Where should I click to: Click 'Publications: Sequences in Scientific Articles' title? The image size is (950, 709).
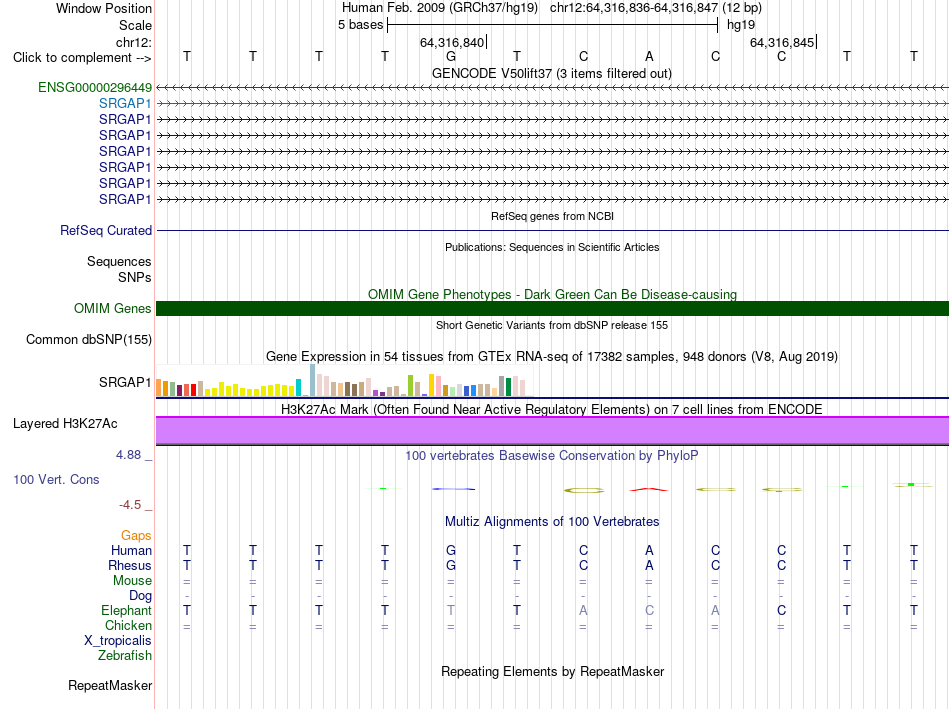tap(552, 247)
